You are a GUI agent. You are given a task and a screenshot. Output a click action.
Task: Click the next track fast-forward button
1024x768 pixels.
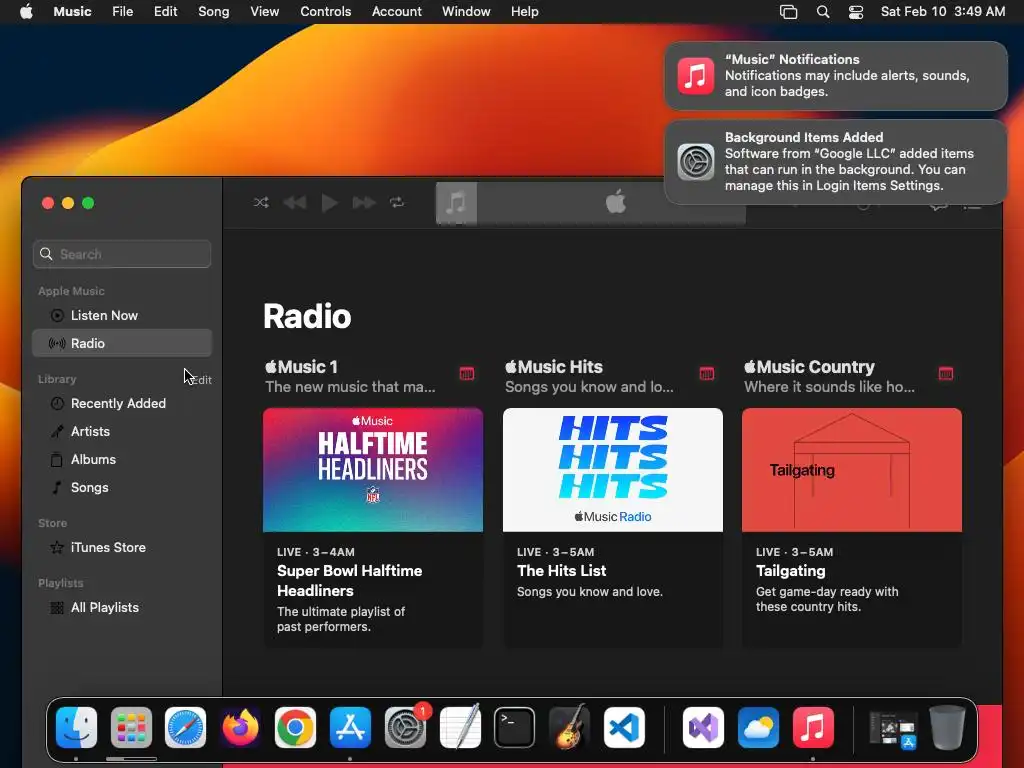pos(364,202)
